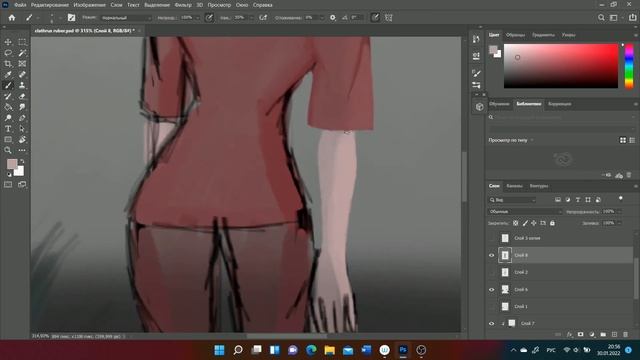
Task: Open brush blend mode dropdown Нормальный
Action: (x=126, y=18)
